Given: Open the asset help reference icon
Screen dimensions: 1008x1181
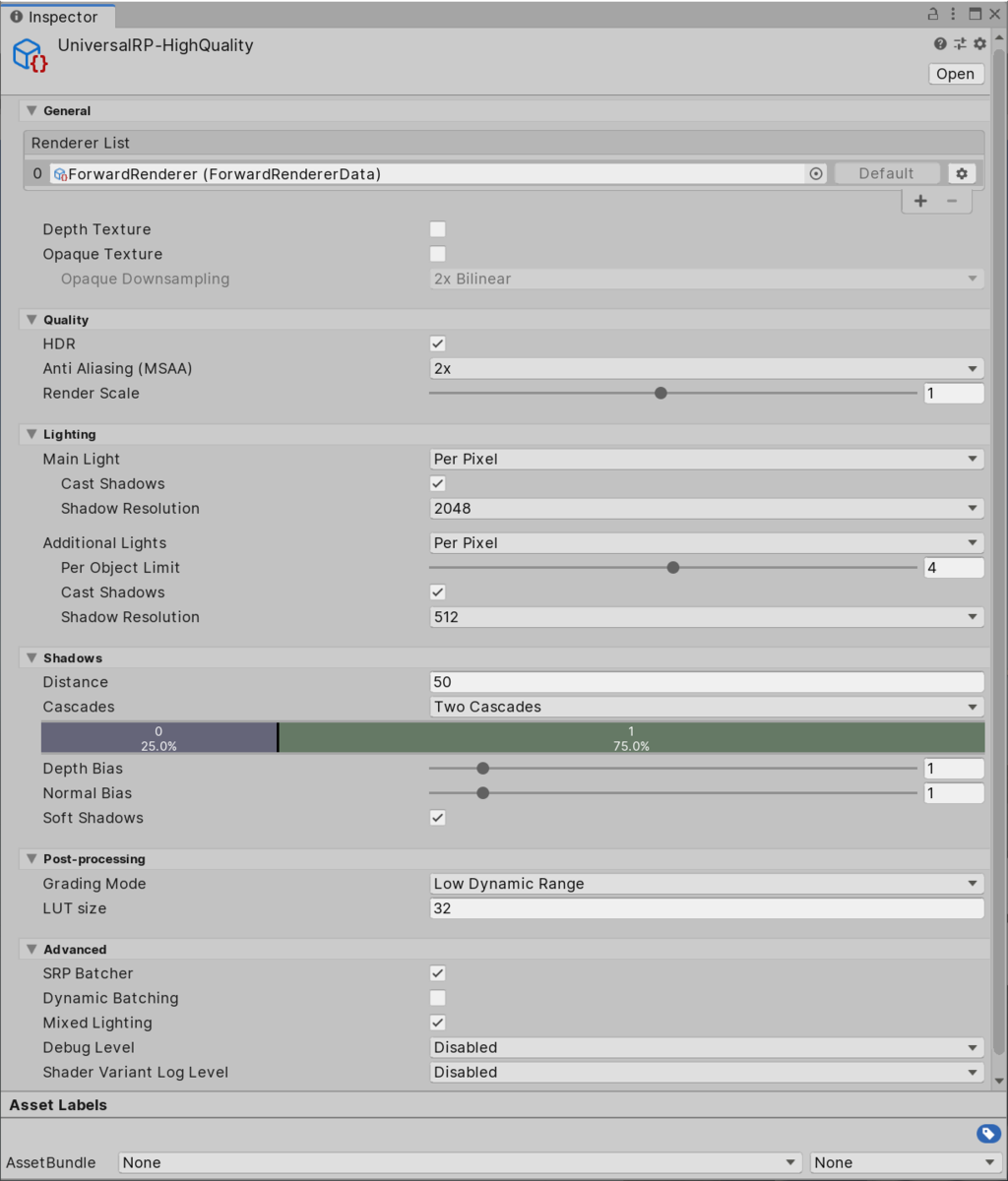Looking at the screenshot, I should pyautogui.click(x=940, y=44).
